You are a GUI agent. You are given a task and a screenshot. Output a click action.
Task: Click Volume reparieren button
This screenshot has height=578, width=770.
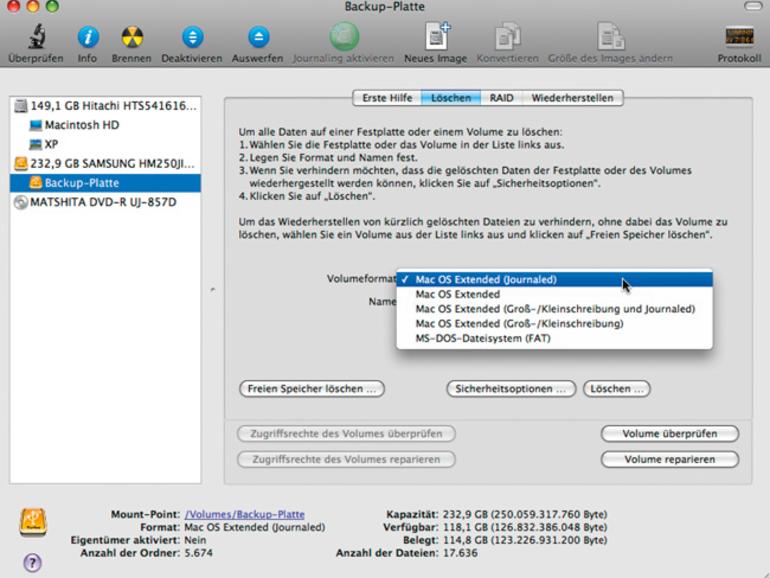[670, 460]
